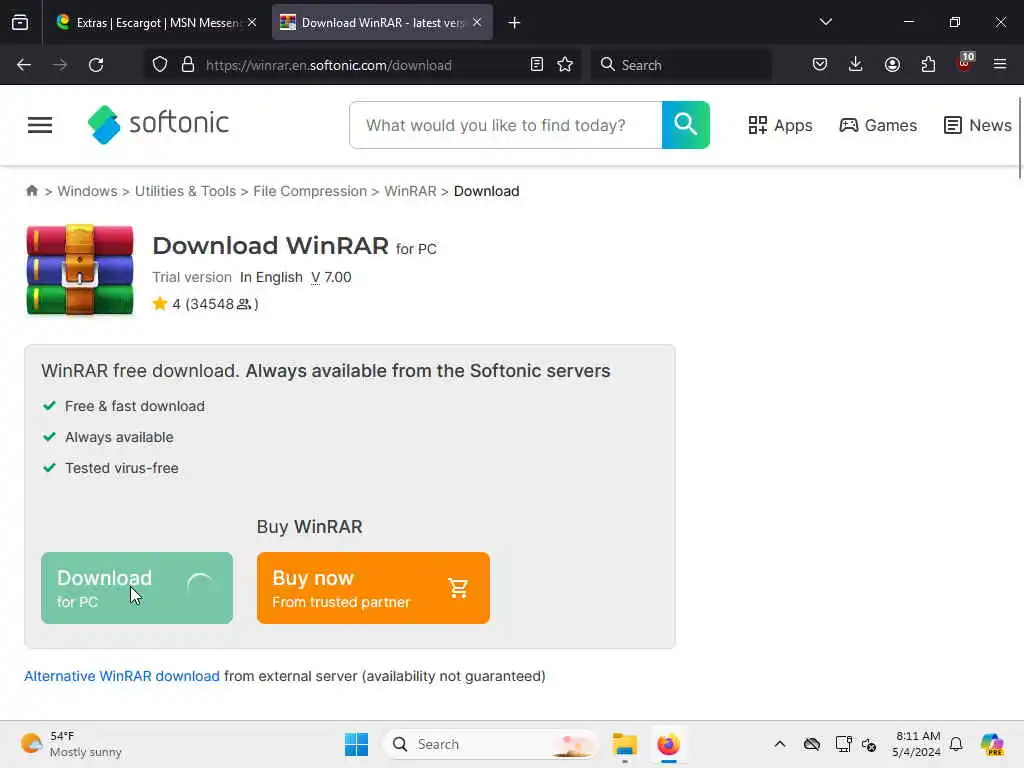The height and width of the screenshot is (768, 1024).
Task: Open the Apps section
Action: tap(780, 125)
